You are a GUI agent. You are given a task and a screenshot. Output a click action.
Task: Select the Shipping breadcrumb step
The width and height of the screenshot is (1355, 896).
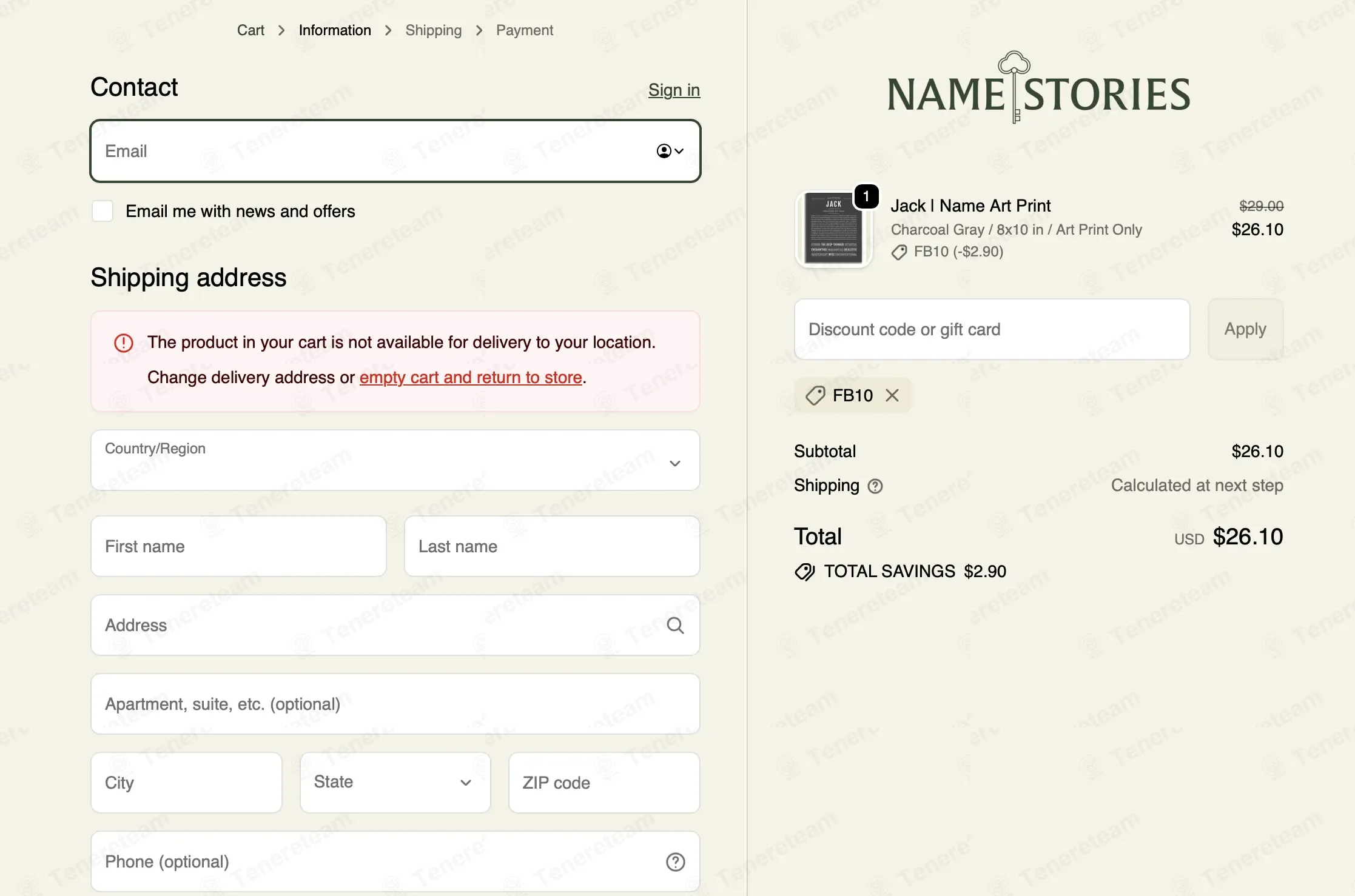point(433,30)
